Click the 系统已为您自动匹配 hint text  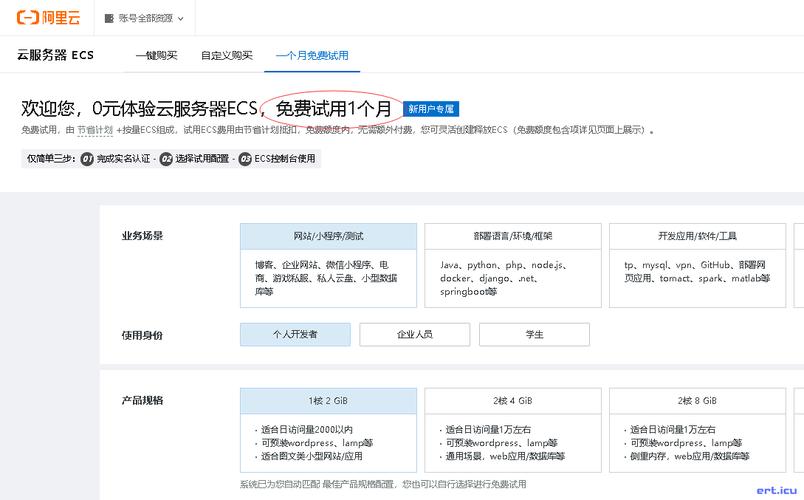click(383, 484)
